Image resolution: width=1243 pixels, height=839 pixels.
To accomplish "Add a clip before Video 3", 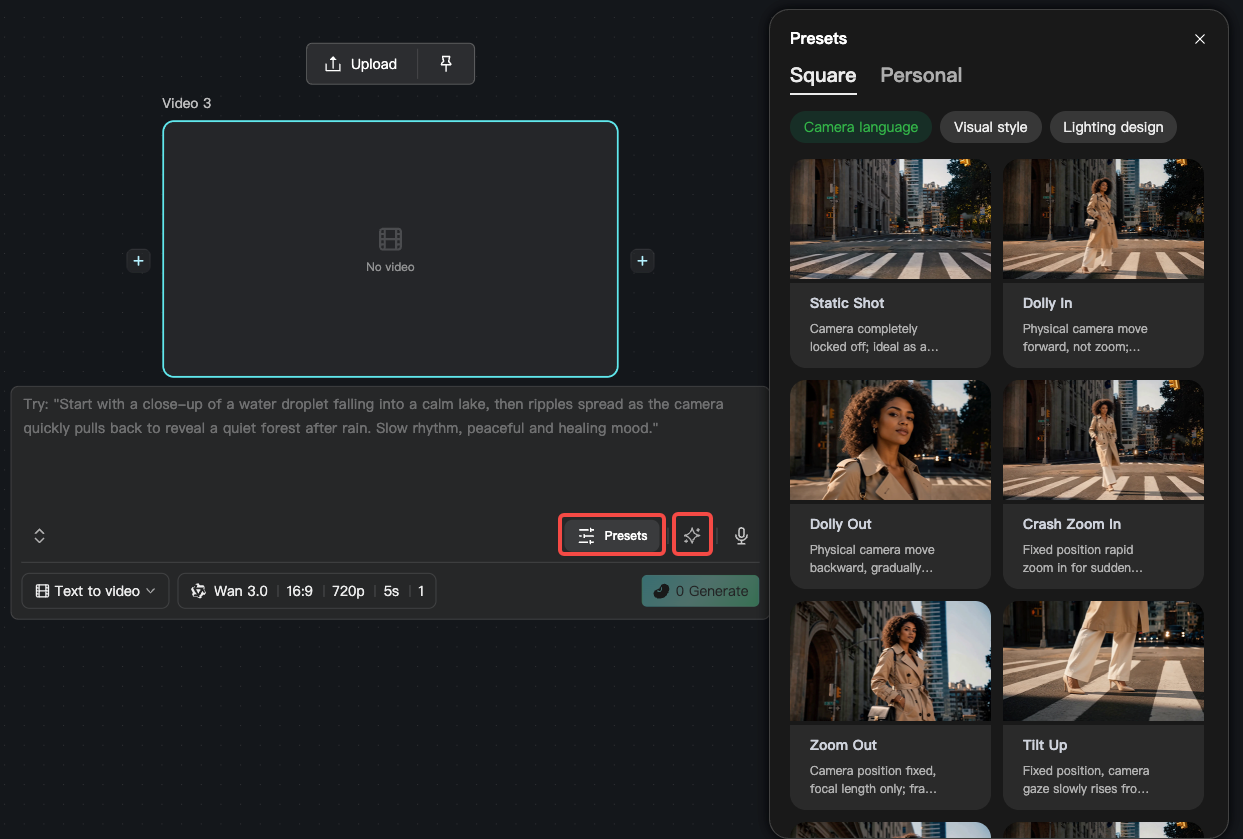I will [139, 261].
